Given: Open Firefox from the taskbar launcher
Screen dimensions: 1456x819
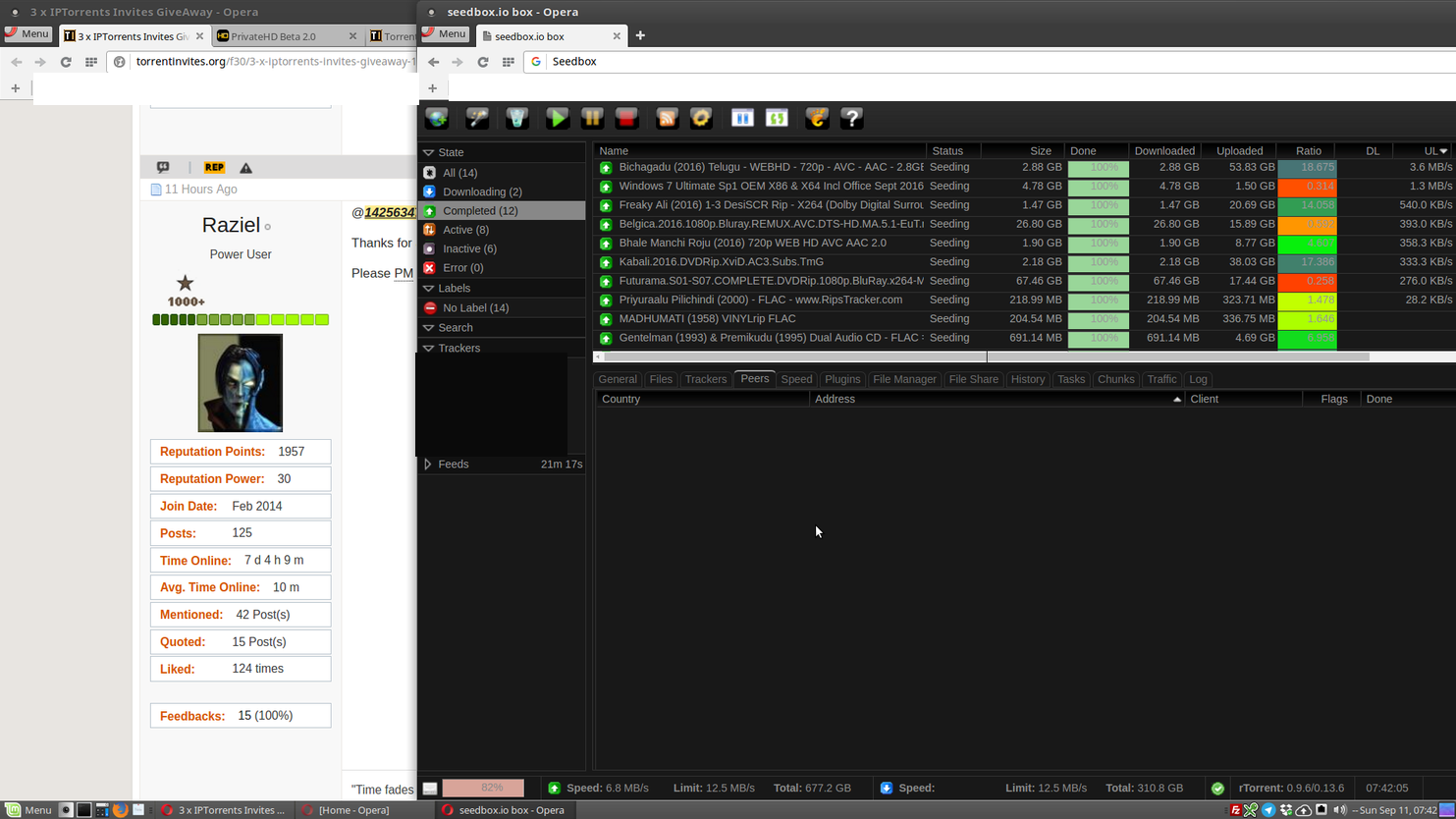Looking at the screenshot, I should click(120, 810).
